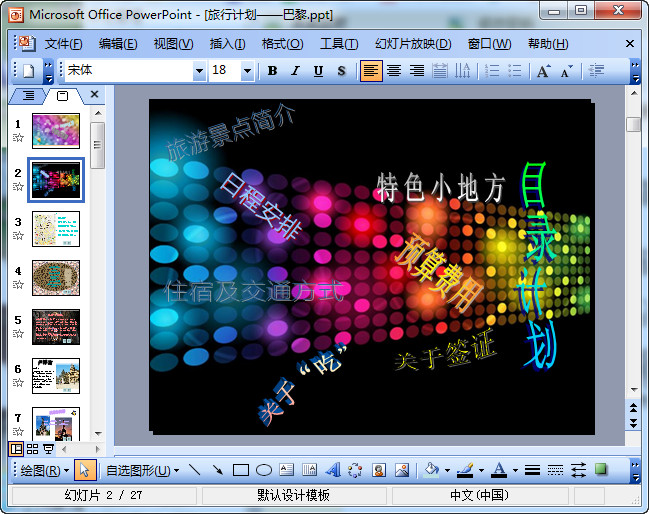Expand Formatting toolbar options
The height and width of the screenshot is (514, 649).
(635, 72)
